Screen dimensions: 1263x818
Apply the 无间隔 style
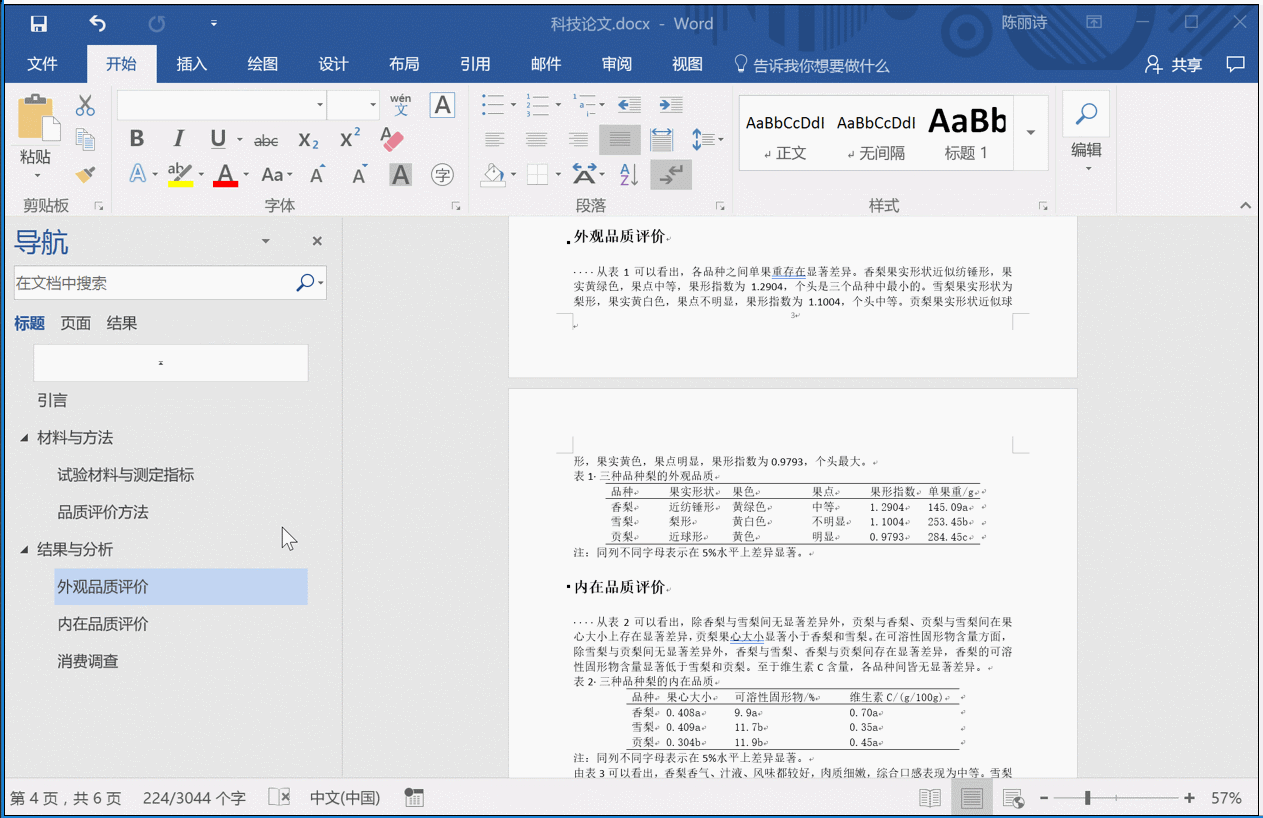(x=876, y=134)
